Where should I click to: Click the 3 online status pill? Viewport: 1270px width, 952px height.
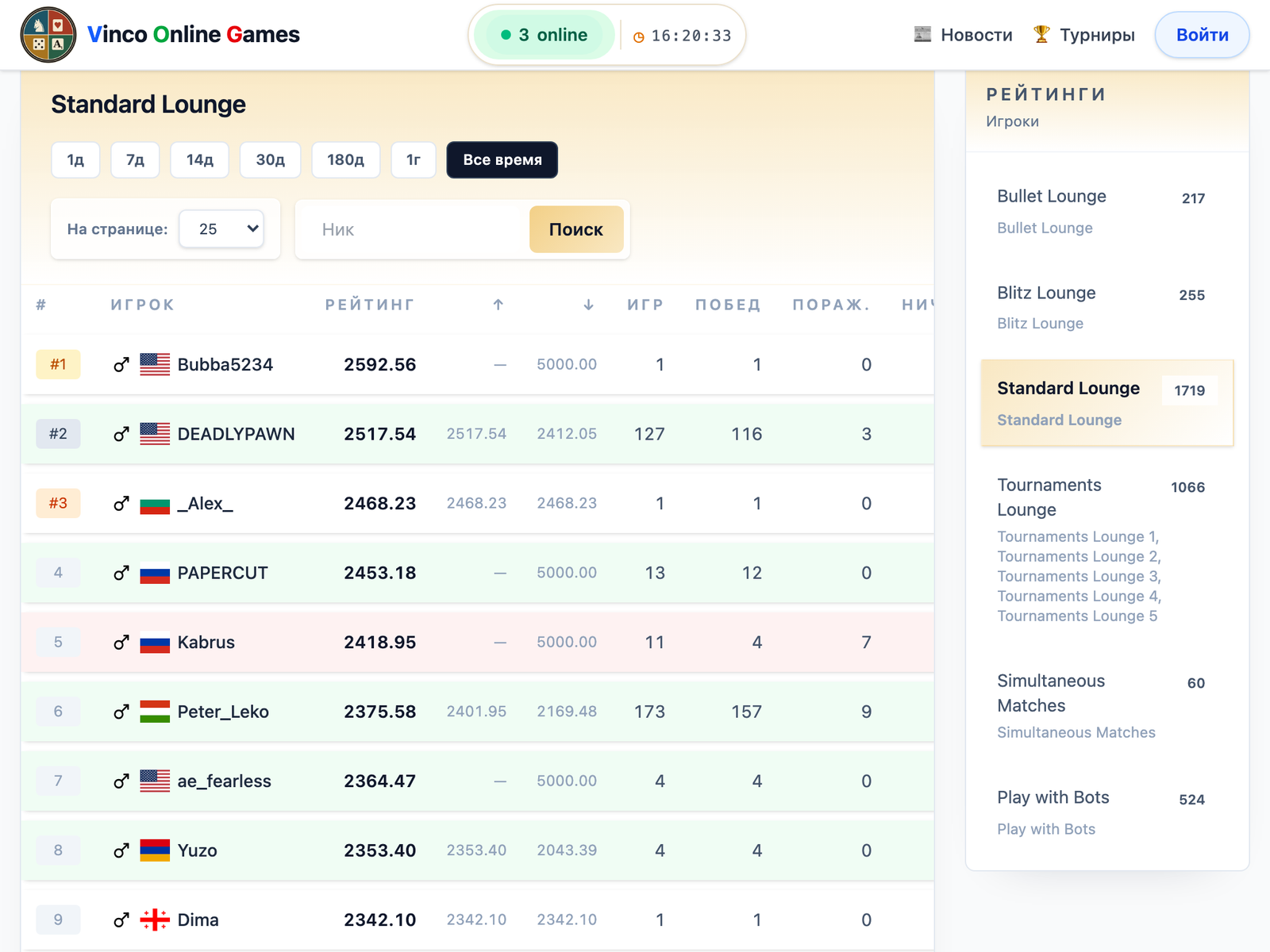[x=545, y=35]
